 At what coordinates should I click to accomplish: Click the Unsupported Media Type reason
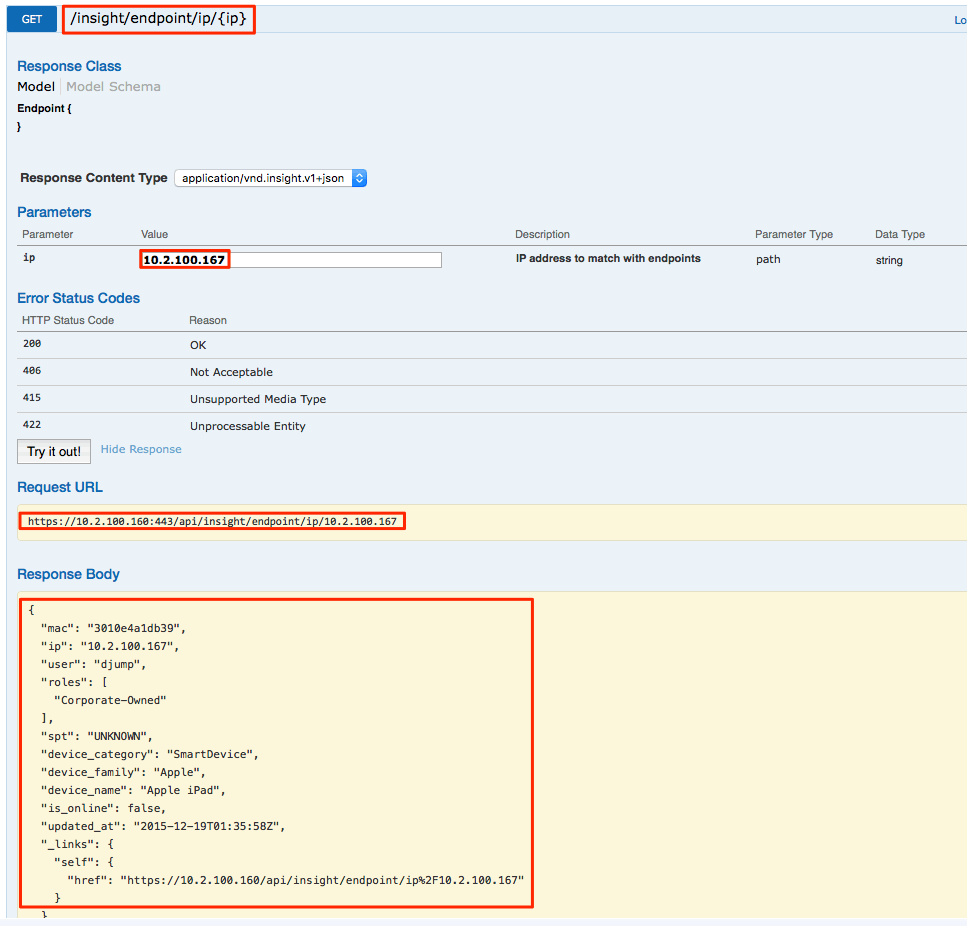pos(258,399)
